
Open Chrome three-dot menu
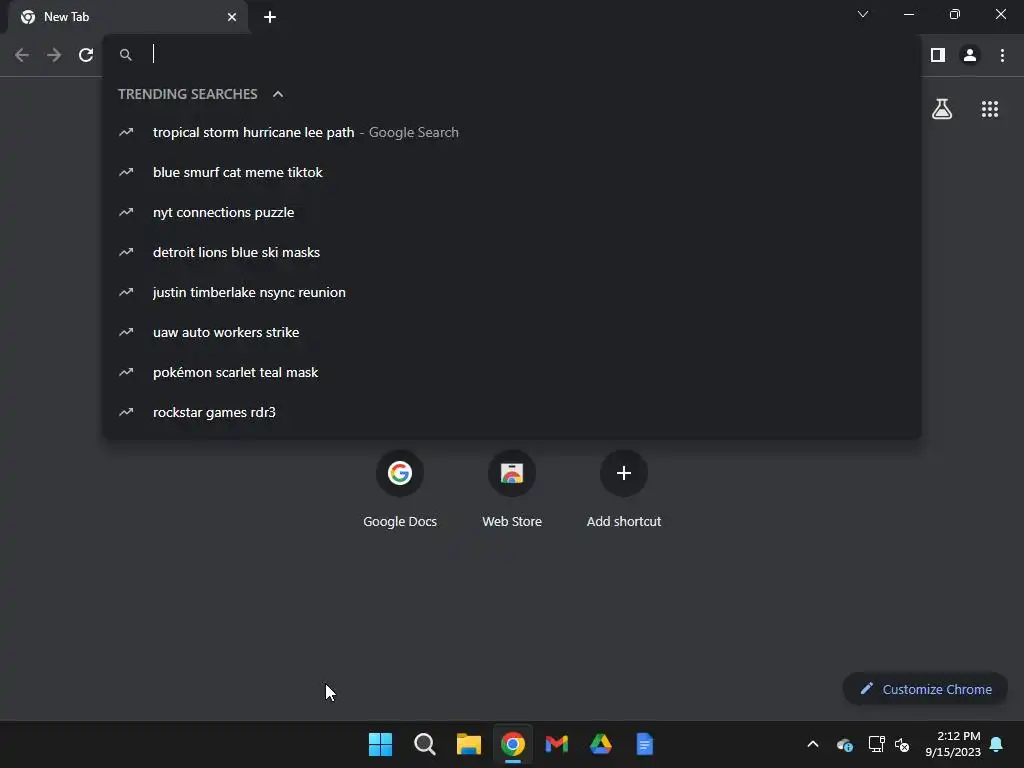(x=1002, y=55)
